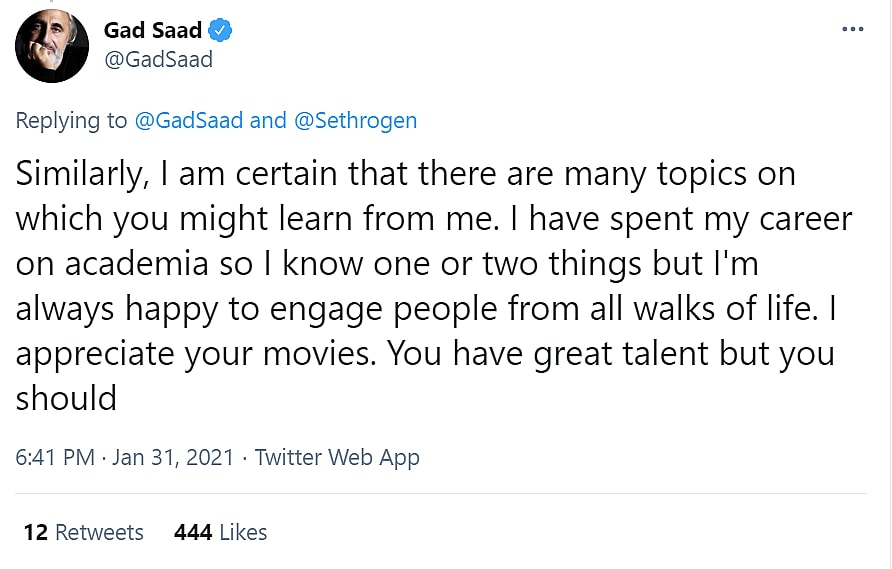The height and width of the screenshot is (569, 892).
Task: Click the blue verified badge icon
Action: pyautogui.click(x=221, y=30)
